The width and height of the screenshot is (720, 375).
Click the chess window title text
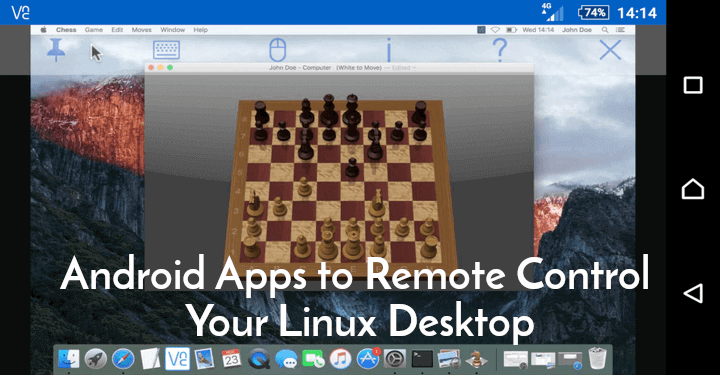[x=325, y=67]
